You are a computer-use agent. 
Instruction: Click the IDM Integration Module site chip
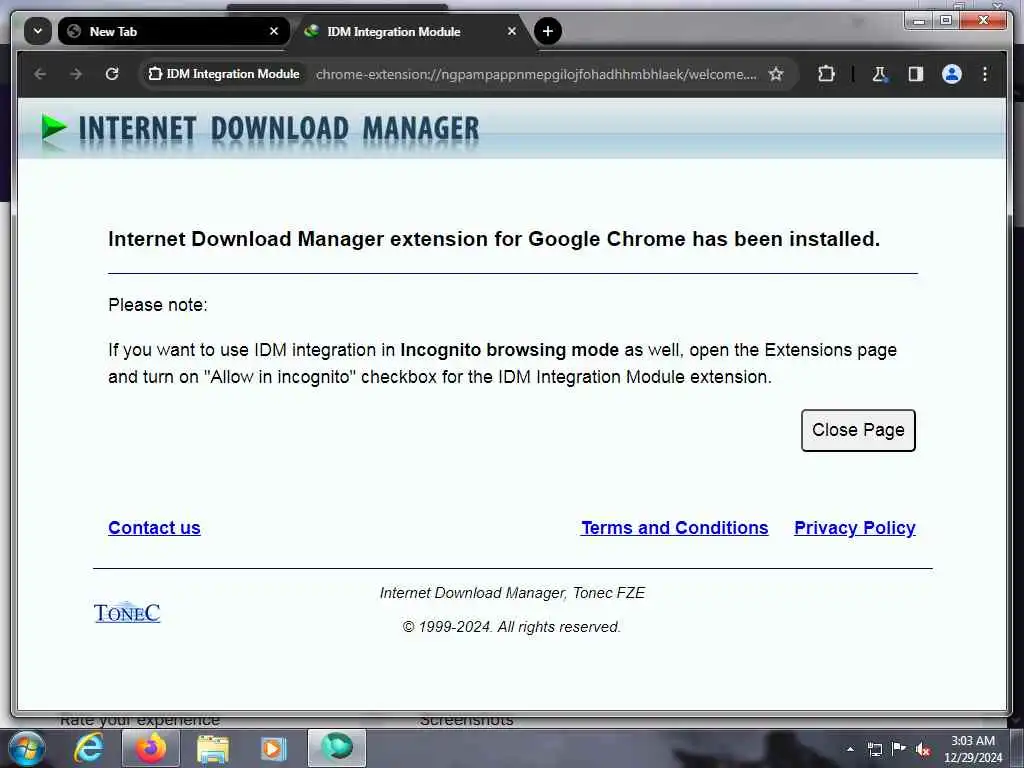point(224,74)
